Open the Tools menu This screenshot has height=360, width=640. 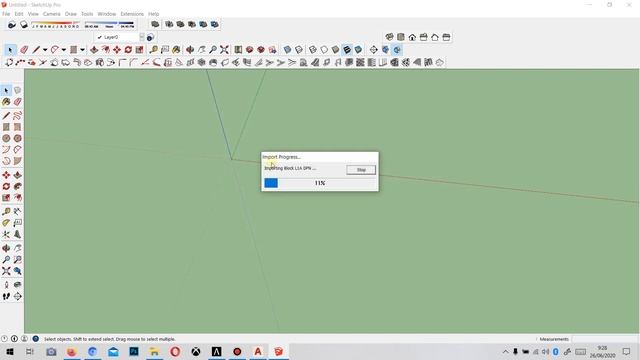point(87,14)
